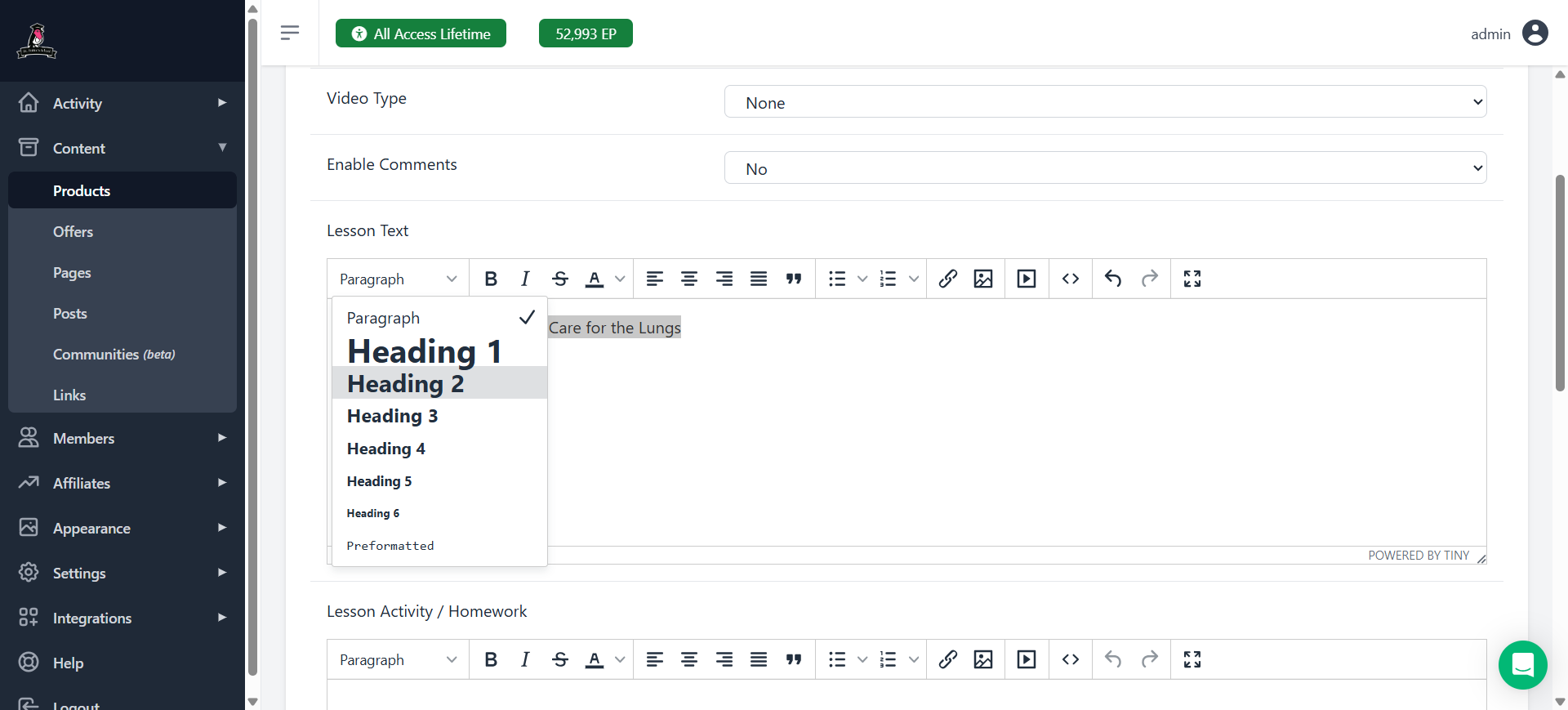Toggle strikethrough in Lesson Text toolbar
1568x710 pixels.
(560, 279)
